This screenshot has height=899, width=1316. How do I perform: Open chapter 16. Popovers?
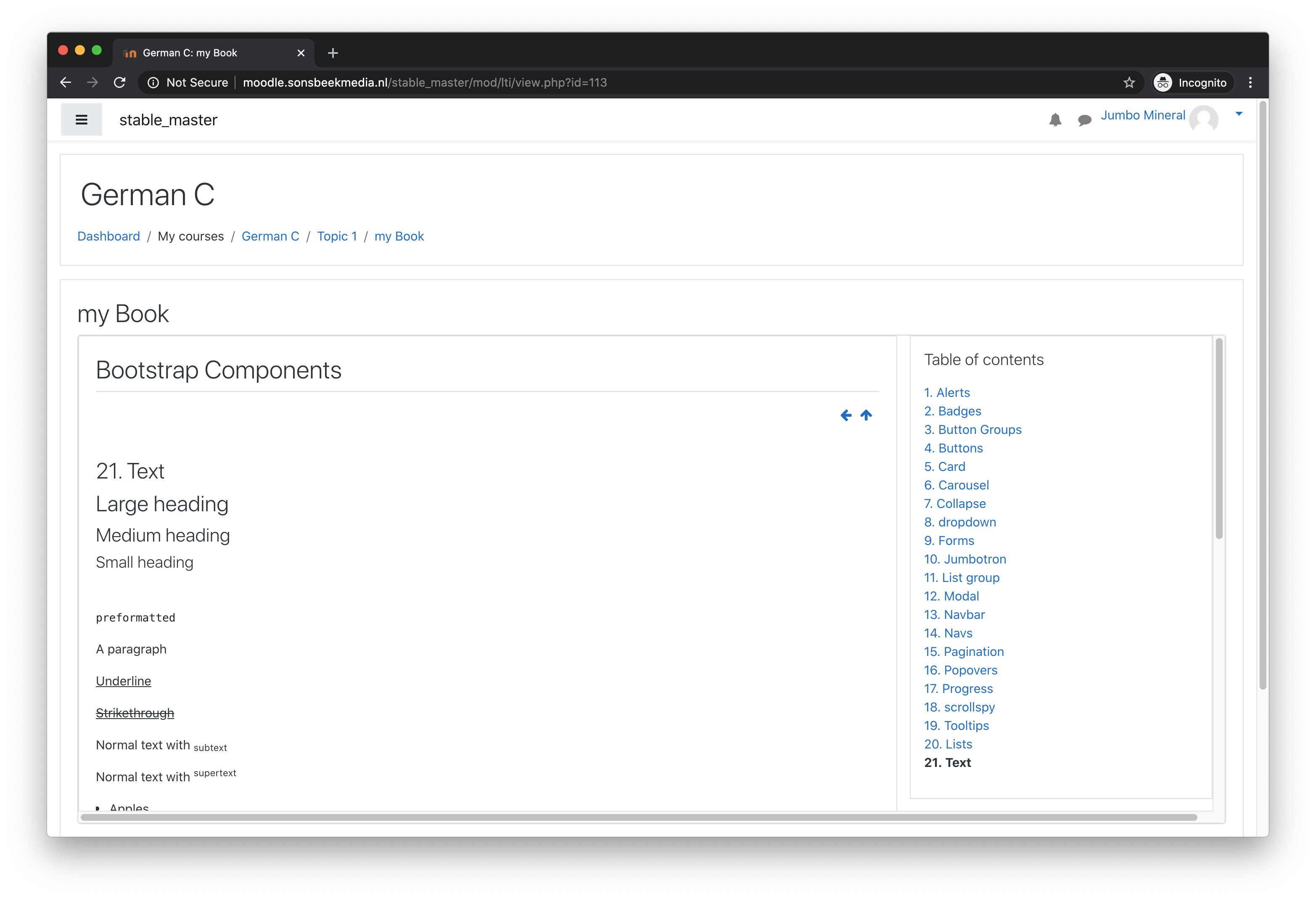coord(960,670)
